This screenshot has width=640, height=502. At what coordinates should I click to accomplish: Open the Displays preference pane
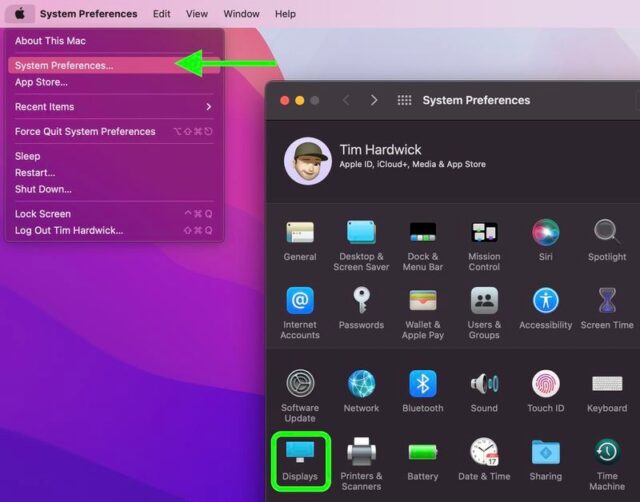click(300, 460)
